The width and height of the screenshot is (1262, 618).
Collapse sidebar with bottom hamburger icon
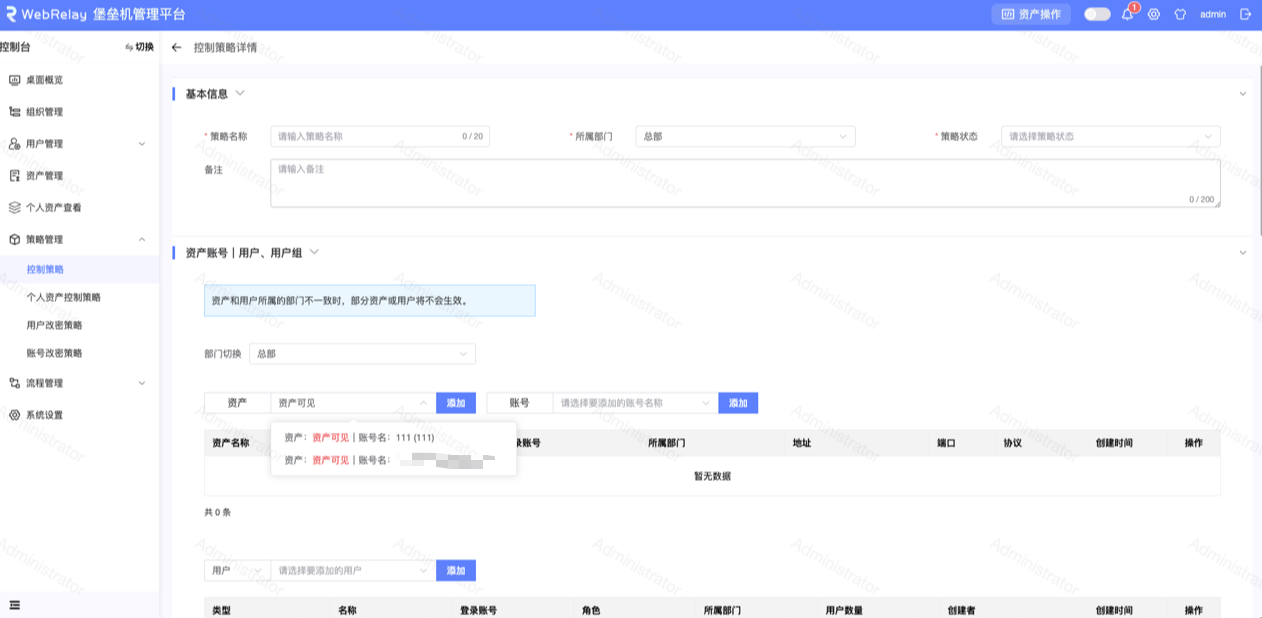[x=14, y=605]
